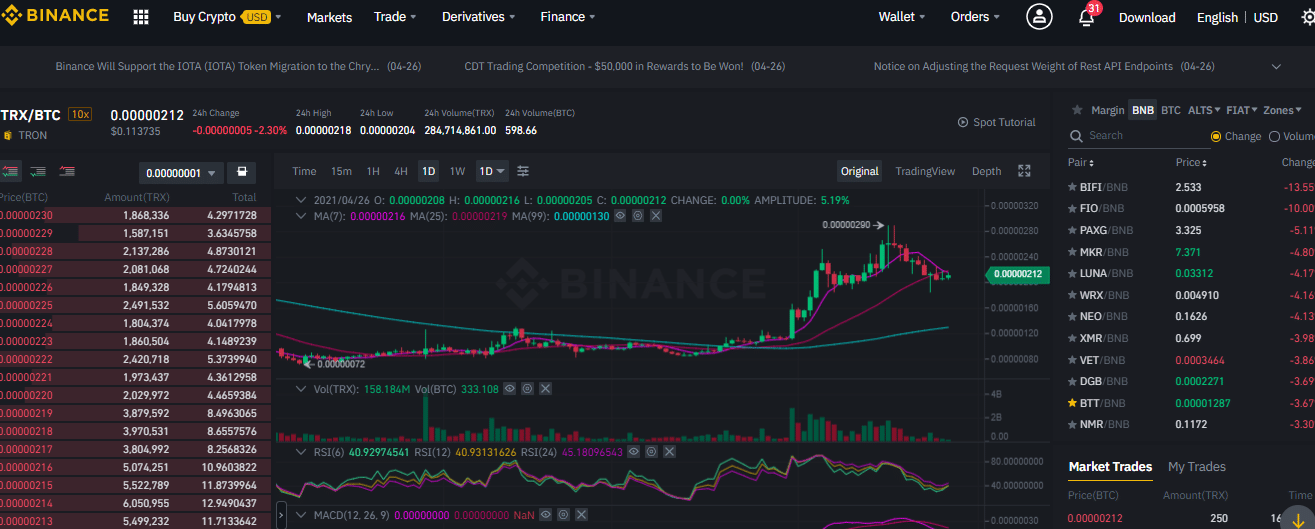Expand the announcements chevron
The image size is (1315, 529).
click(1276, 66)
